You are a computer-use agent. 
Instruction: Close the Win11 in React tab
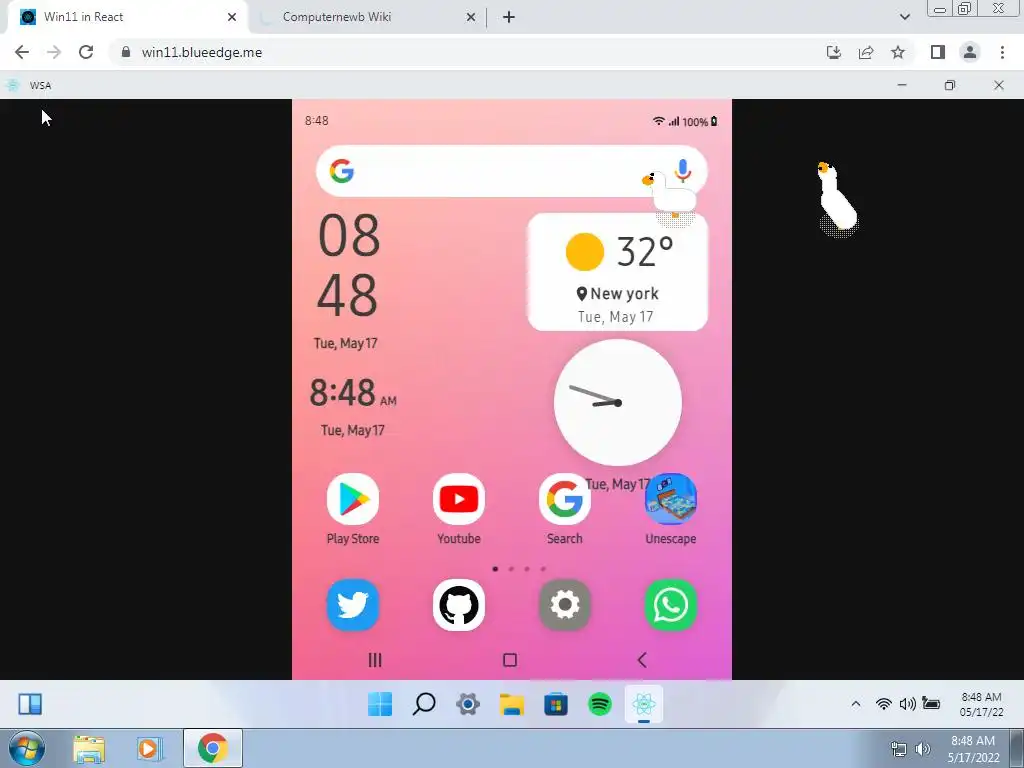pyautogui.click(x=232, y=17)
